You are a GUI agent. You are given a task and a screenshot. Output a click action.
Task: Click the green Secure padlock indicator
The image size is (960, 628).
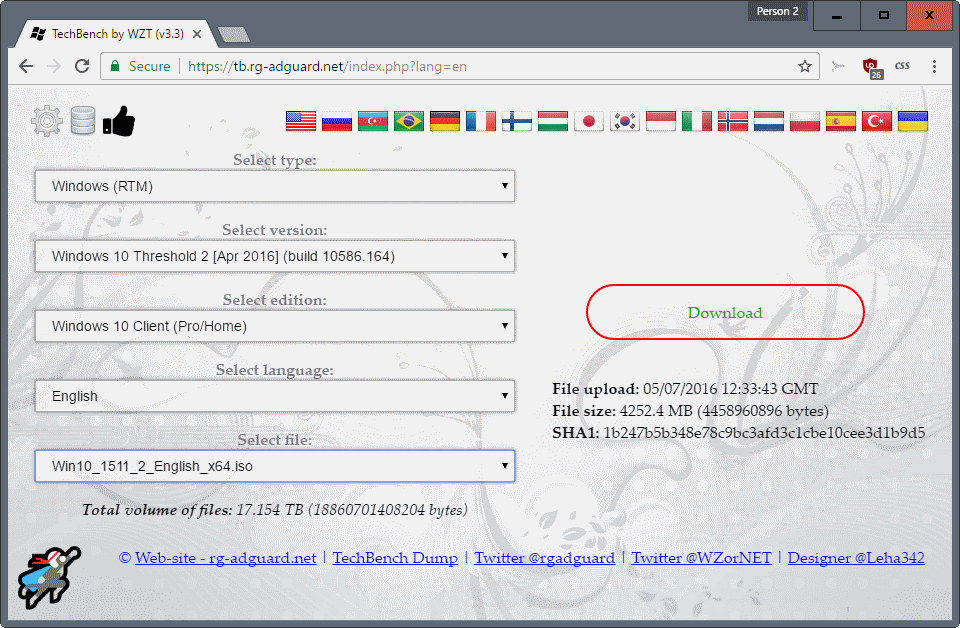[x=140, y=66]
